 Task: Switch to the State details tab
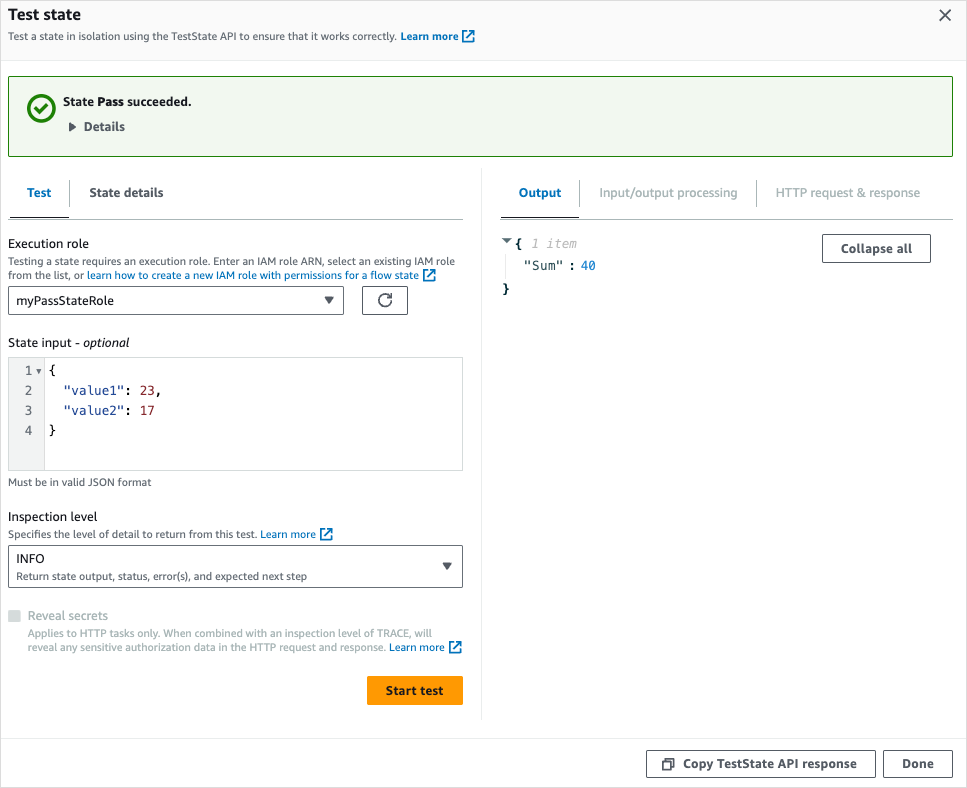[x=125, y=192]
